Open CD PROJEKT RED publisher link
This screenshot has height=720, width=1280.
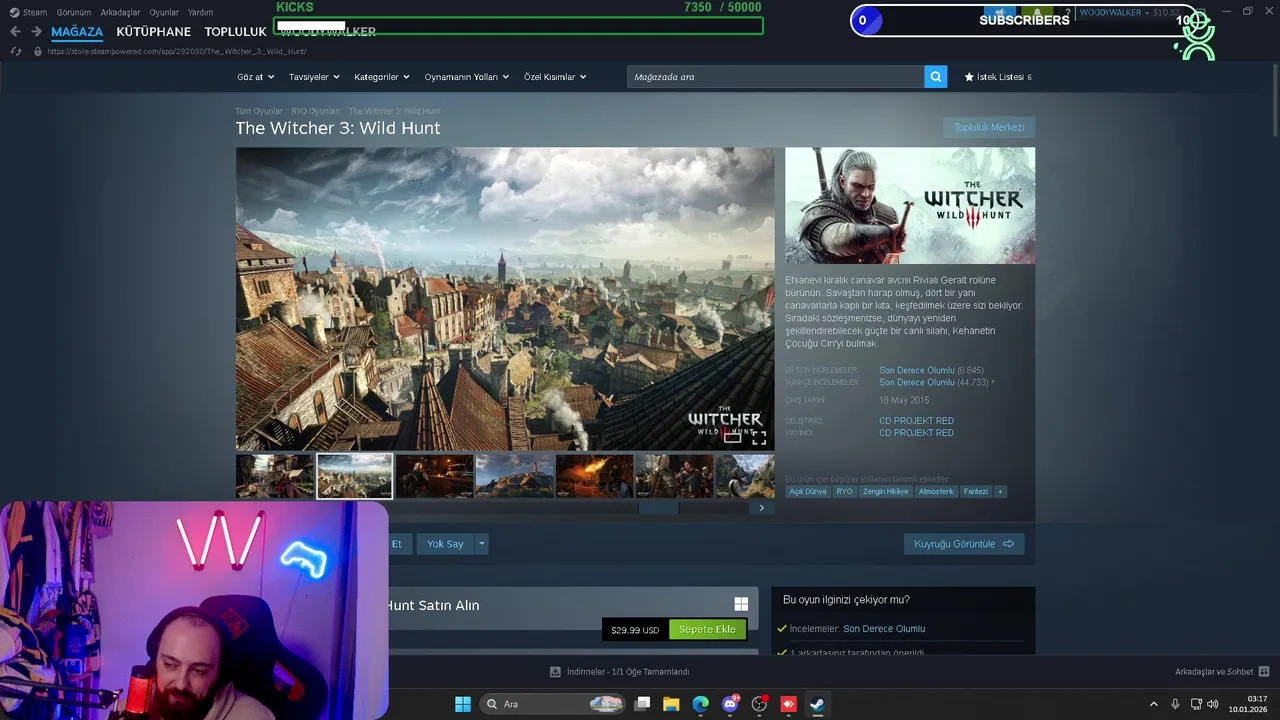coord(916,433)
